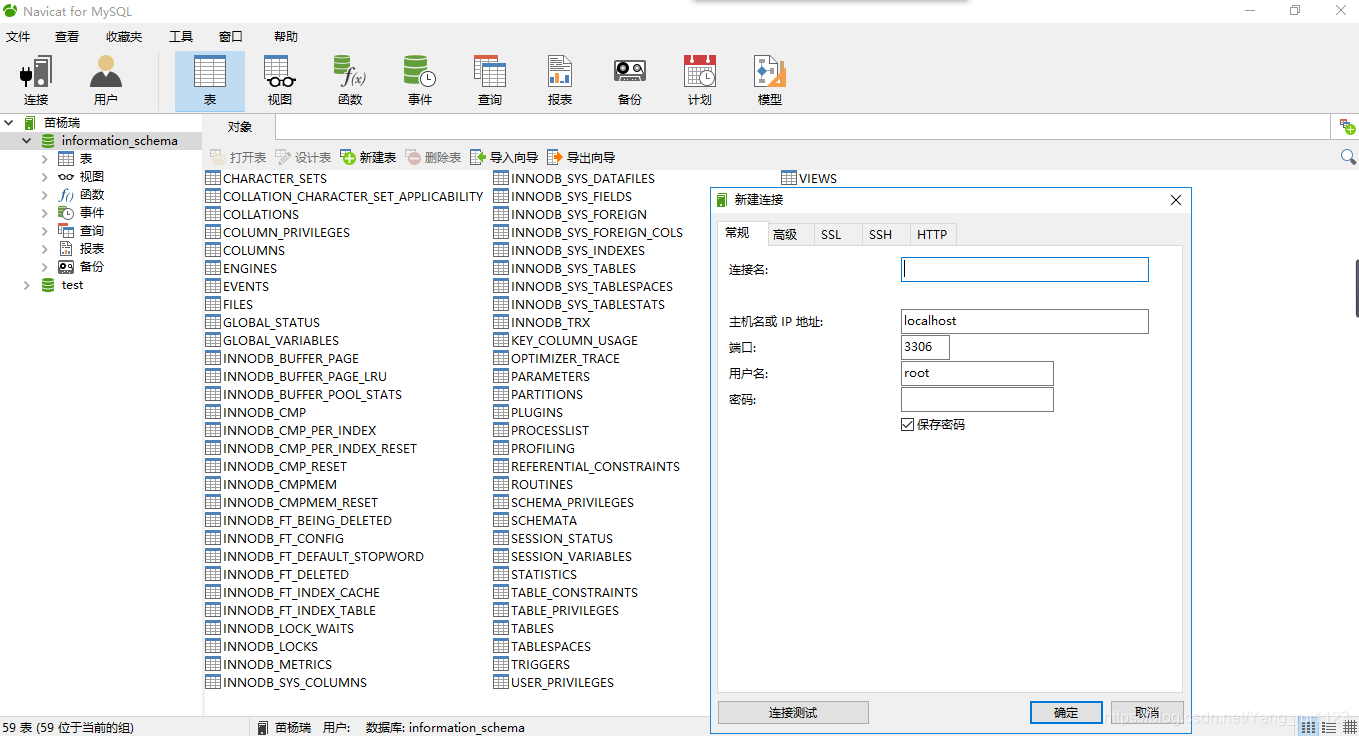Select the VIEWS table

pyautogui.click(x=808, y=179)
